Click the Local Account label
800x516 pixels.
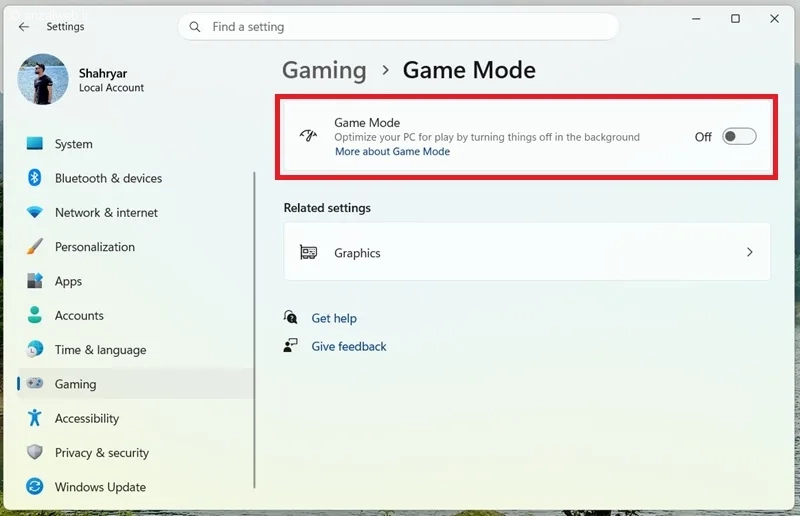[x=111, y=88]
